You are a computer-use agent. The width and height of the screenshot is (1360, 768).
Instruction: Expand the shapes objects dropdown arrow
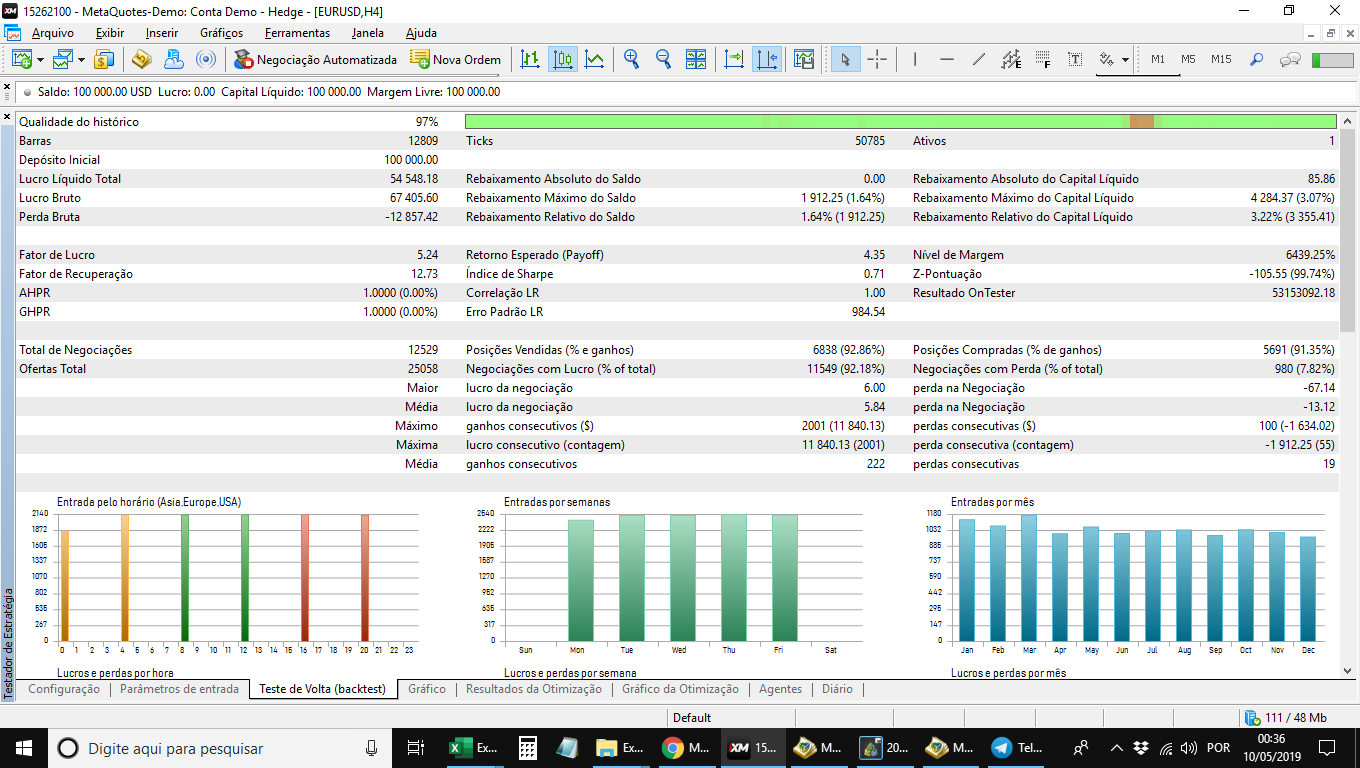coord(1125,60)
